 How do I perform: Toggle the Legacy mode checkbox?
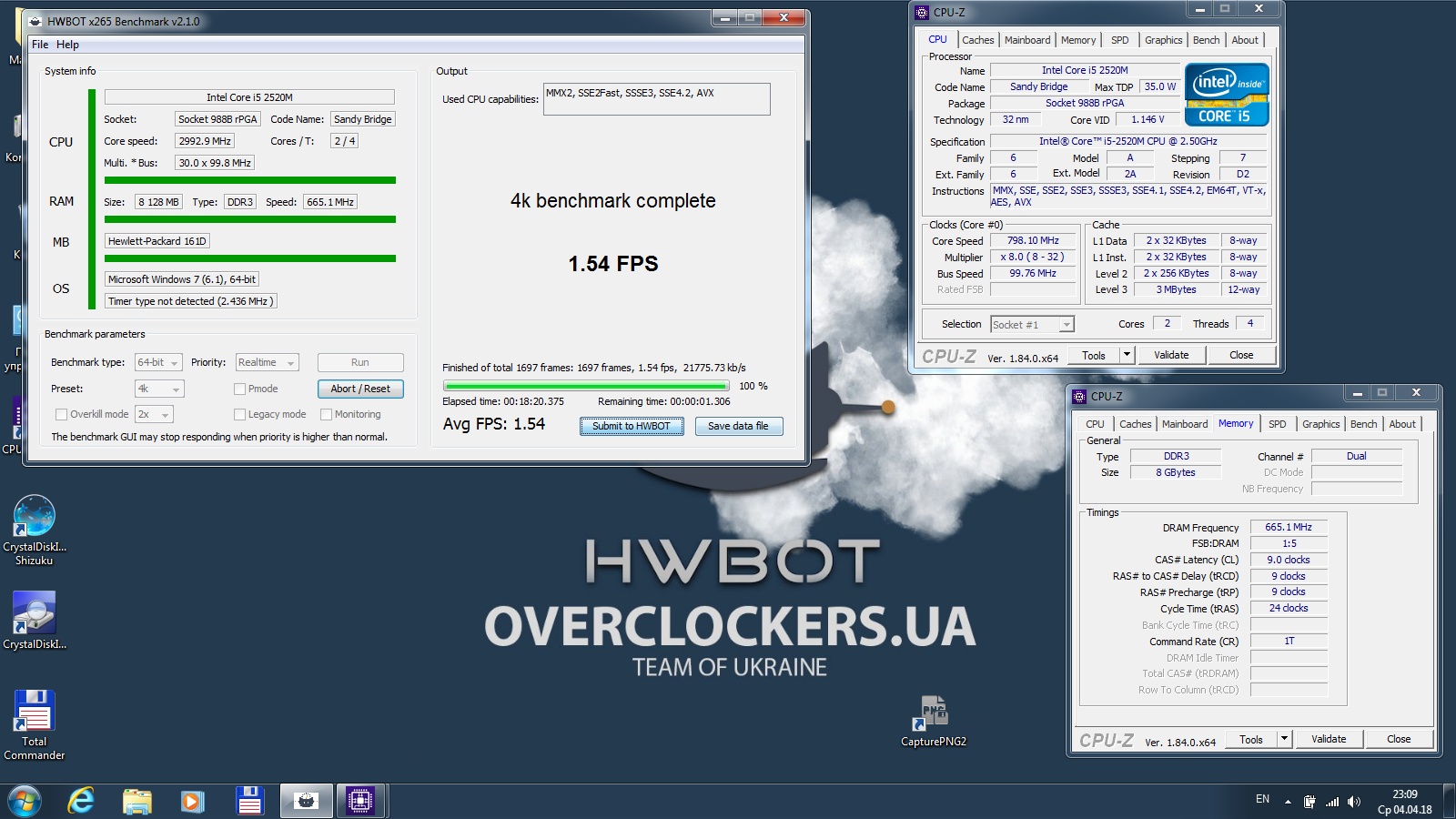pyautogui.click(x=239, y=414)
